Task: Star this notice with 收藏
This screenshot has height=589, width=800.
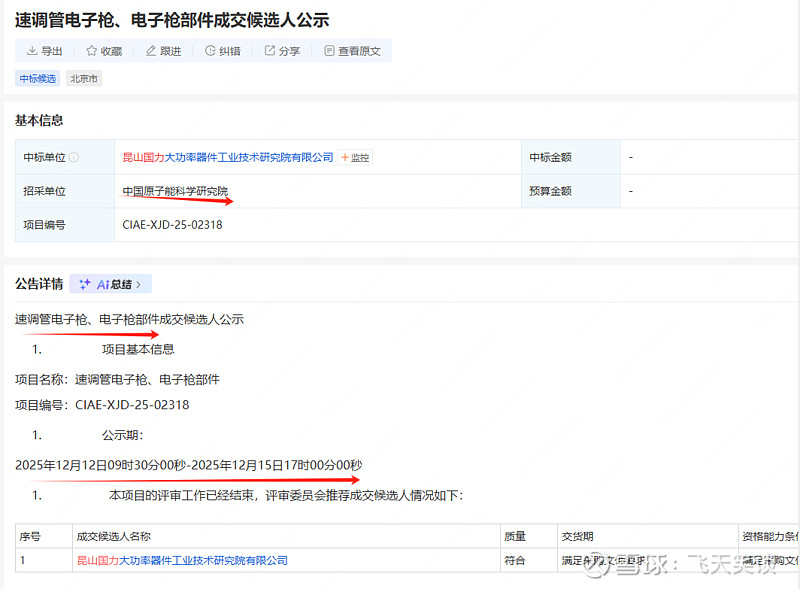Action: pyautogui.click(x=104, y=51)
